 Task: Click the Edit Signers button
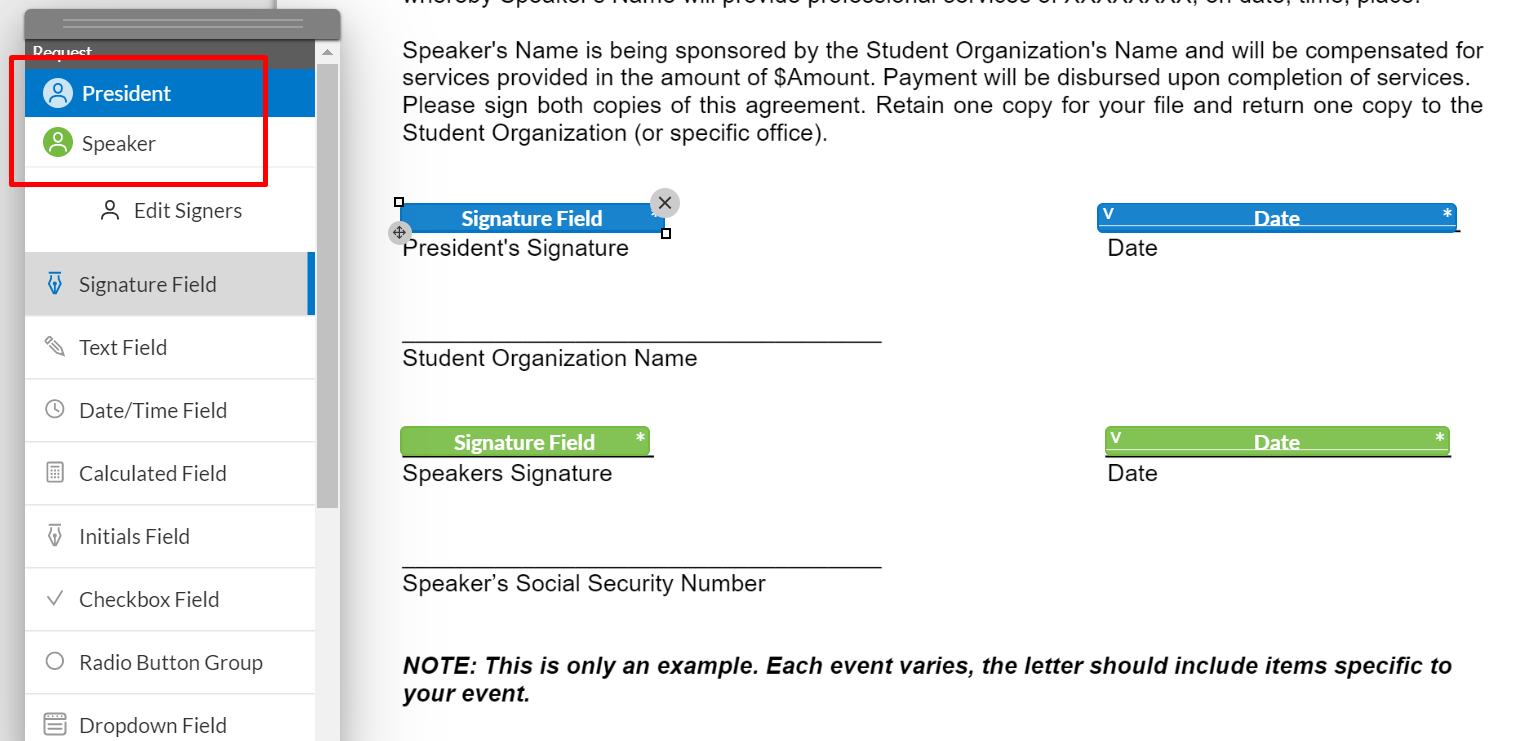point(172,211)
